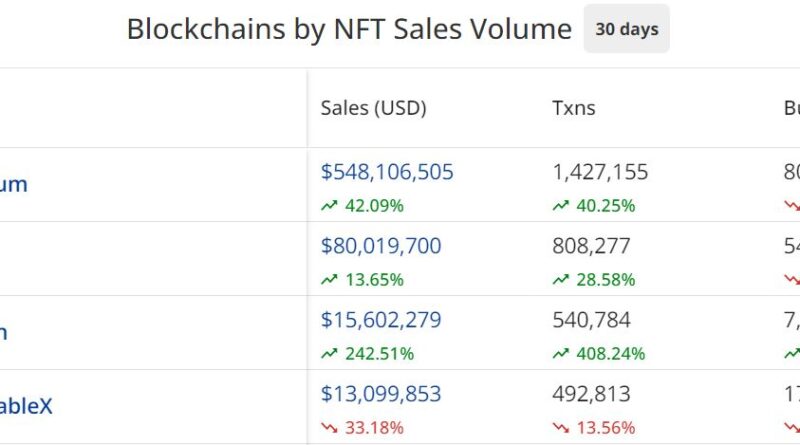Open the $15,602,279 sales link
The width and height of the screenshot is (800, 445).
pos(381,320)
